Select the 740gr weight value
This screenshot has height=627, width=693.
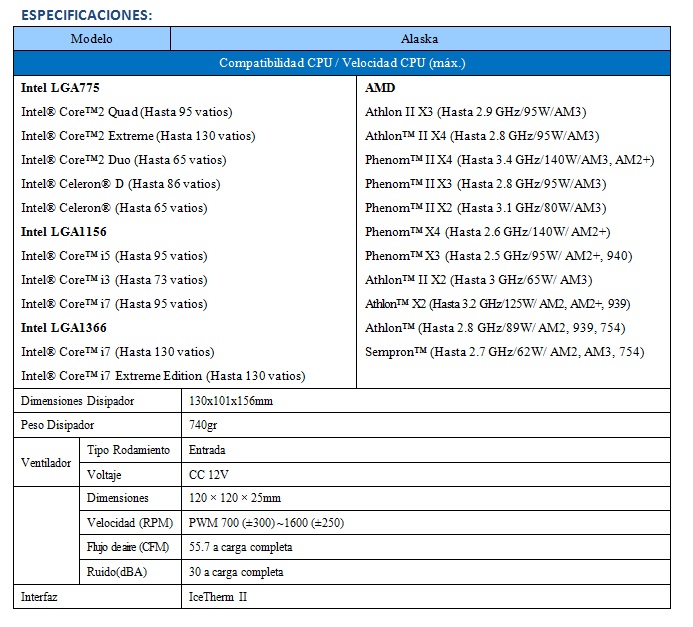(203, 426)
